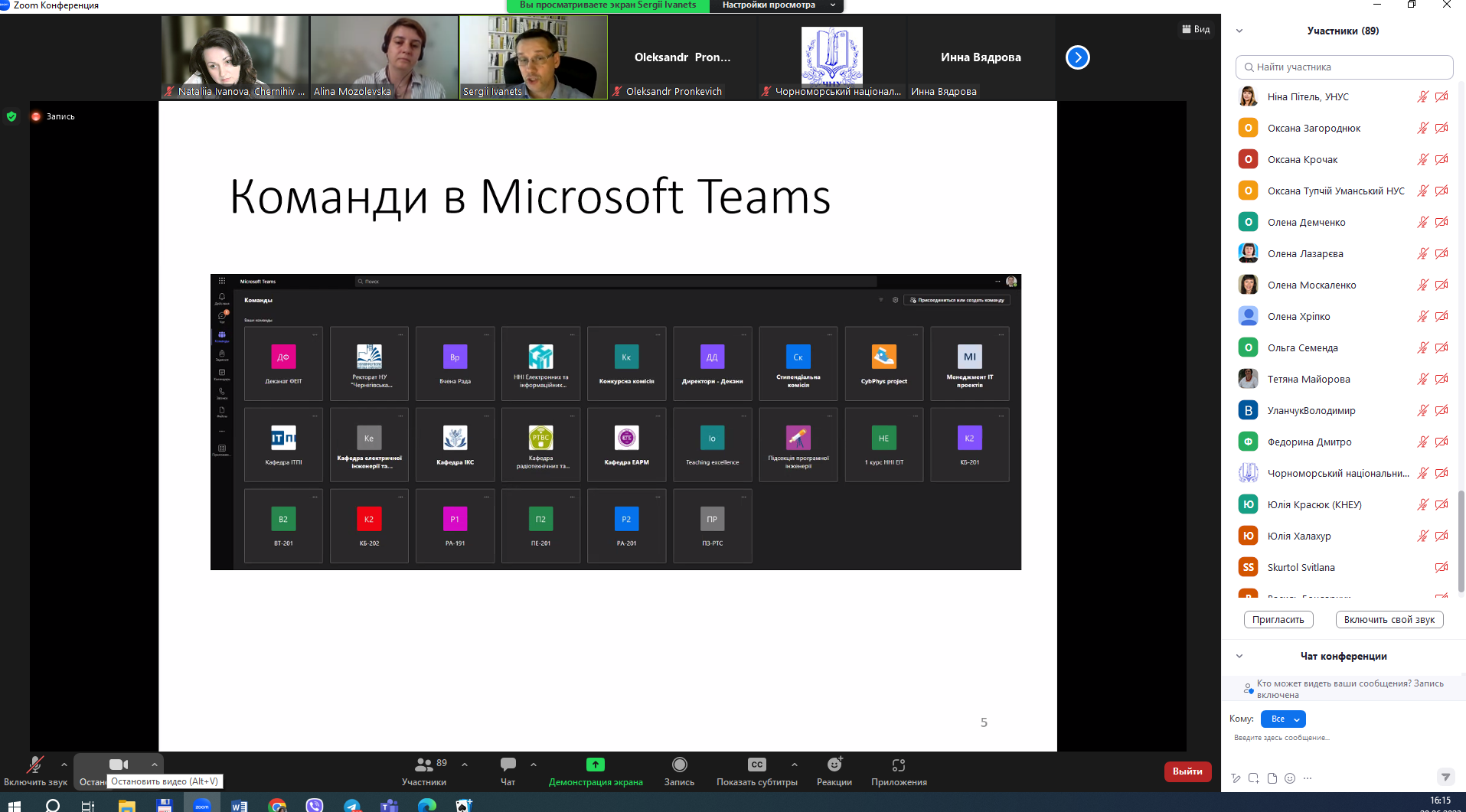Open Microsoft Word from the taskbar
Image resolution: width=1466 pixels, height=812 pixels.
(239, 804)
